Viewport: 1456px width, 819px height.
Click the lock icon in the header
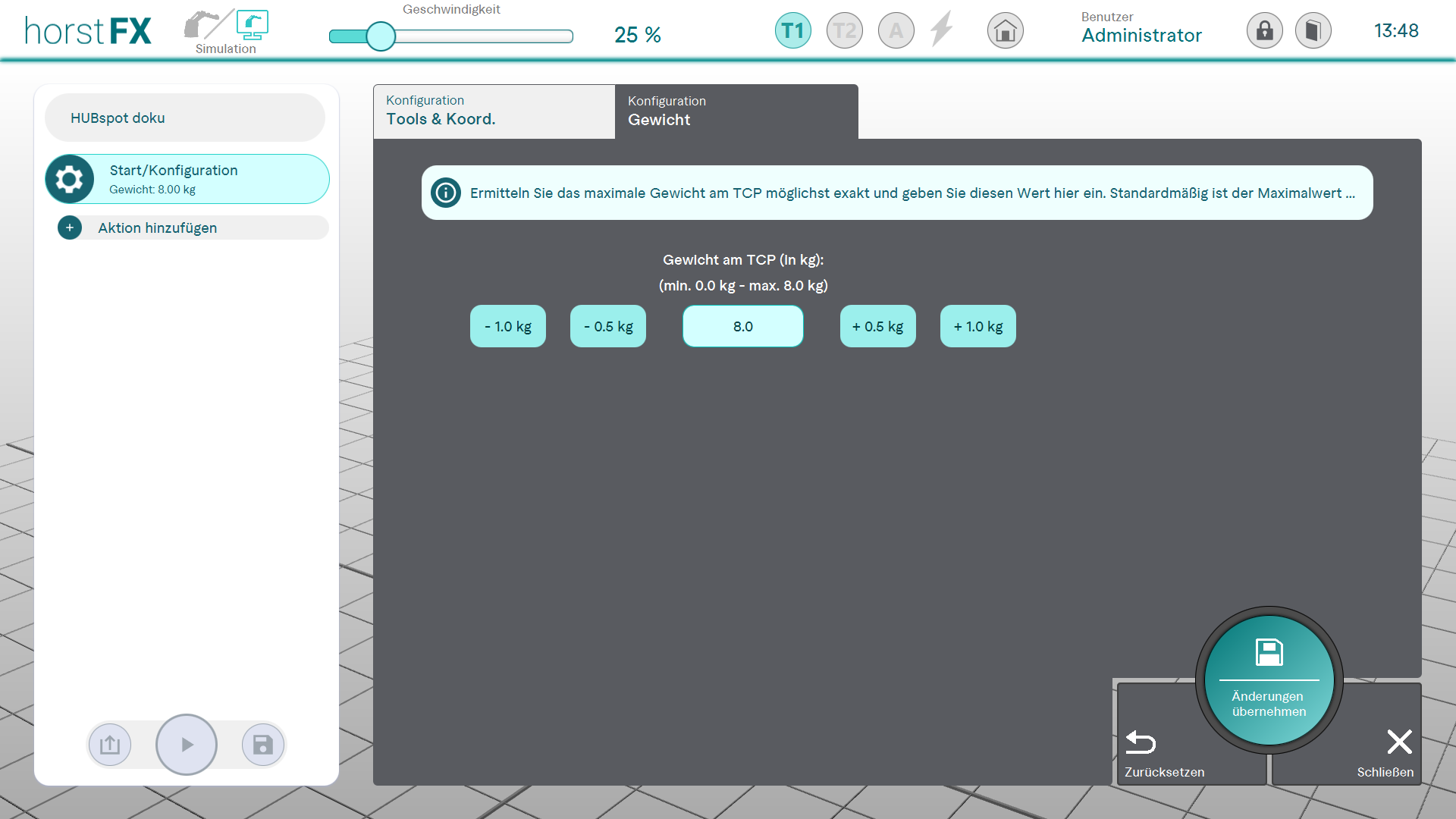(1264, 31)
